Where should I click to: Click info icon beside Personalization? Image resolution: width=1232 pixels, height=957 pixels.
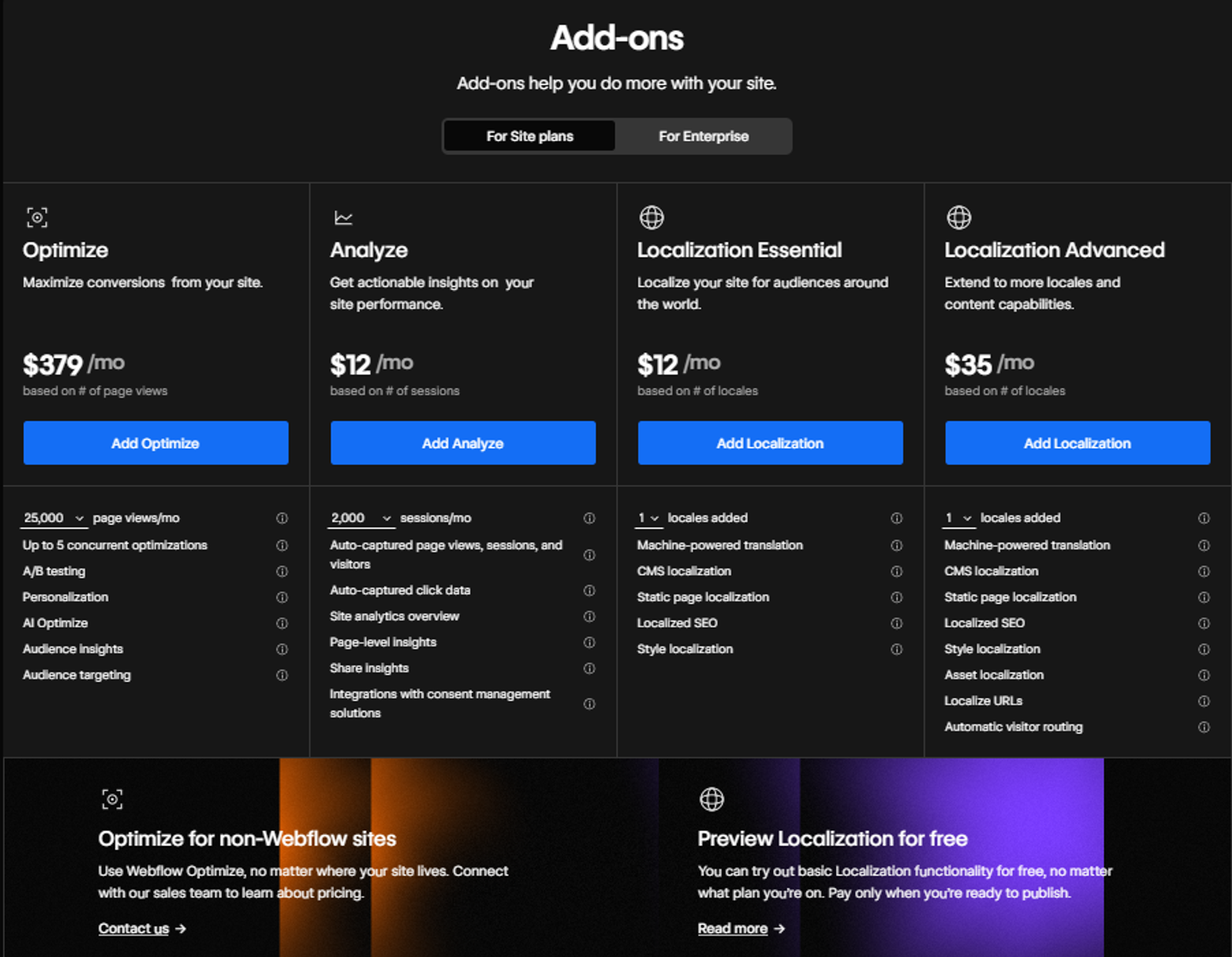tap(282, 597)
